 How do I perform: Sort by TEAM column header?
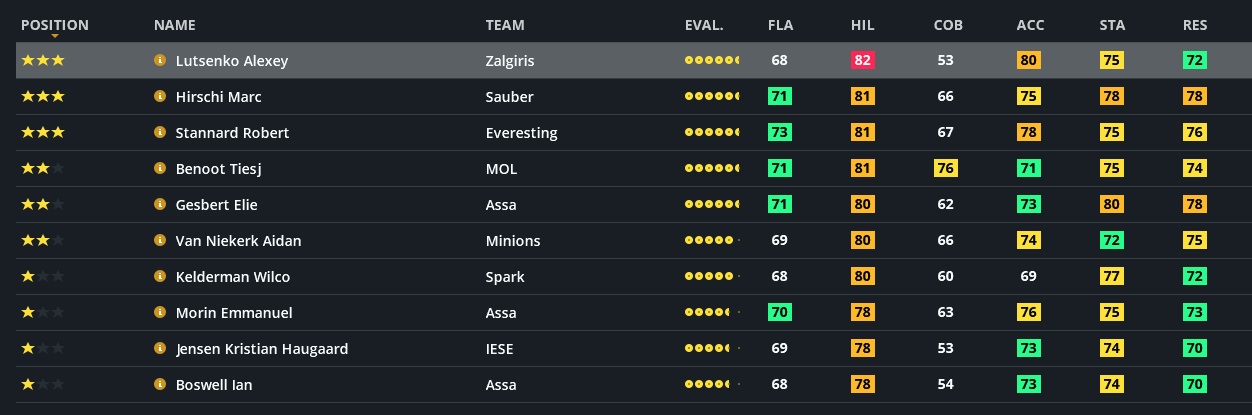[x=505, y=25]
